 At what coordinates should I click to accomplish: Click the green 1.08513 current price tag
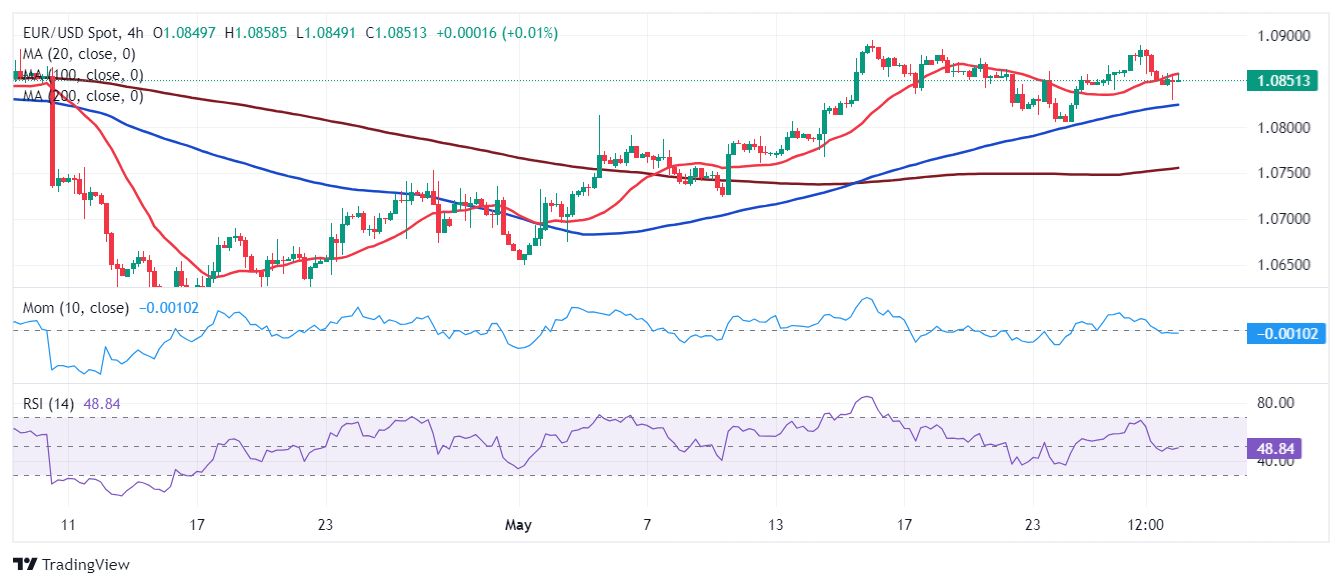pos(1286,81)
